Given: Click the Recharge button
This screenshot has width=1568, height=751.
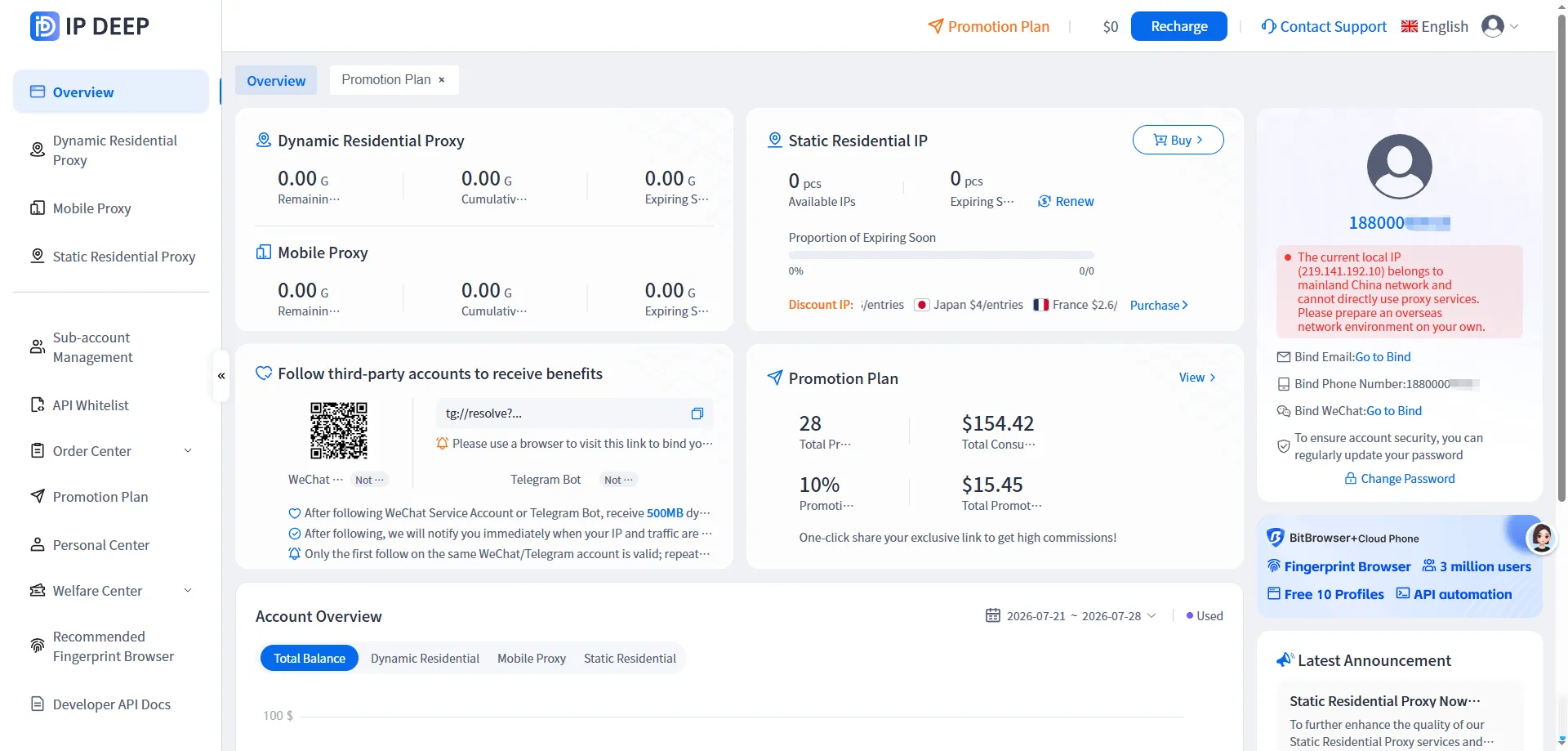Looking at the screenshot, I should tap(1178, 26).
